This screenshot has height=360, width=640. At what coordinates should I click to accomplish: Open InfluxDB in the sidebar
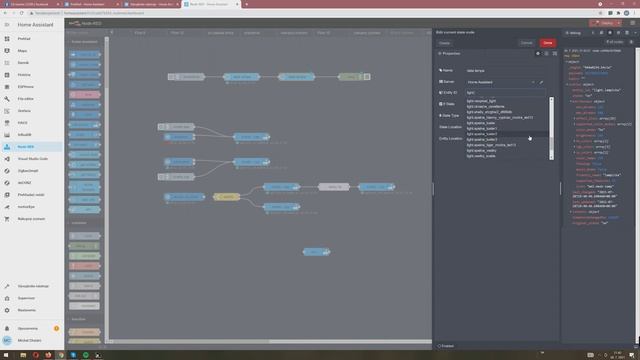click(x=31, y=135)
